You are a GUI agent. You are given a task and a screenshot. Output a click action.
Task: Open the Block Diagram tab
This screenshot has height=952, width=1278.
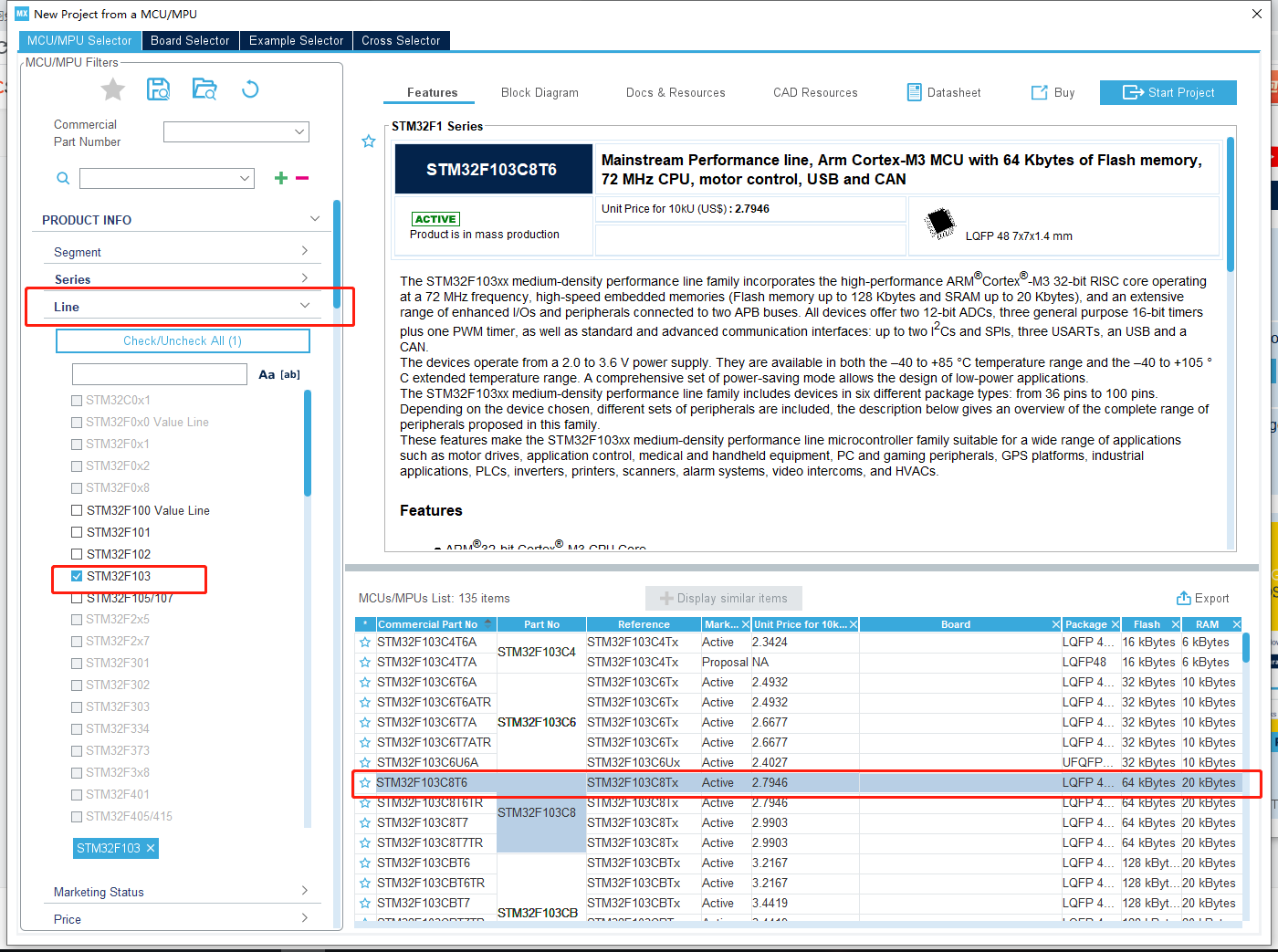[x=539, y=92]
